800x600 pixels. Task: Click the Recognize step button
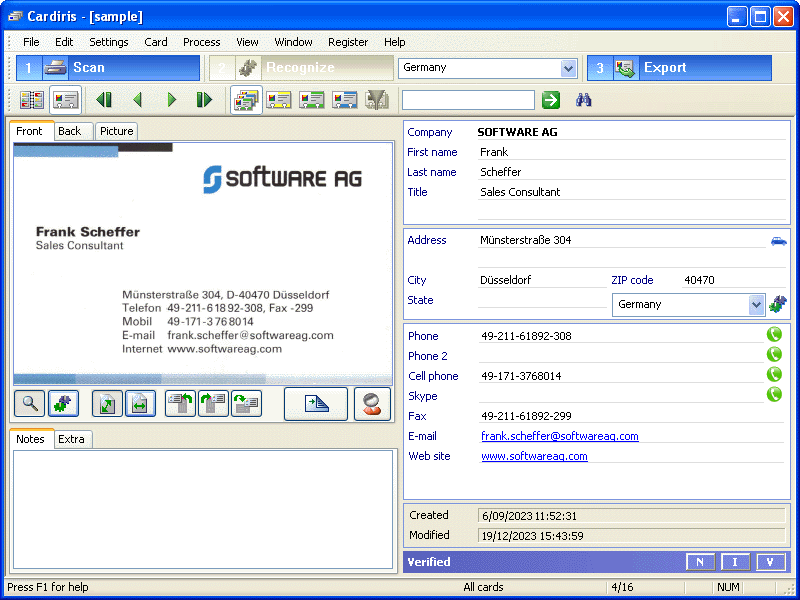coord(301,68)
